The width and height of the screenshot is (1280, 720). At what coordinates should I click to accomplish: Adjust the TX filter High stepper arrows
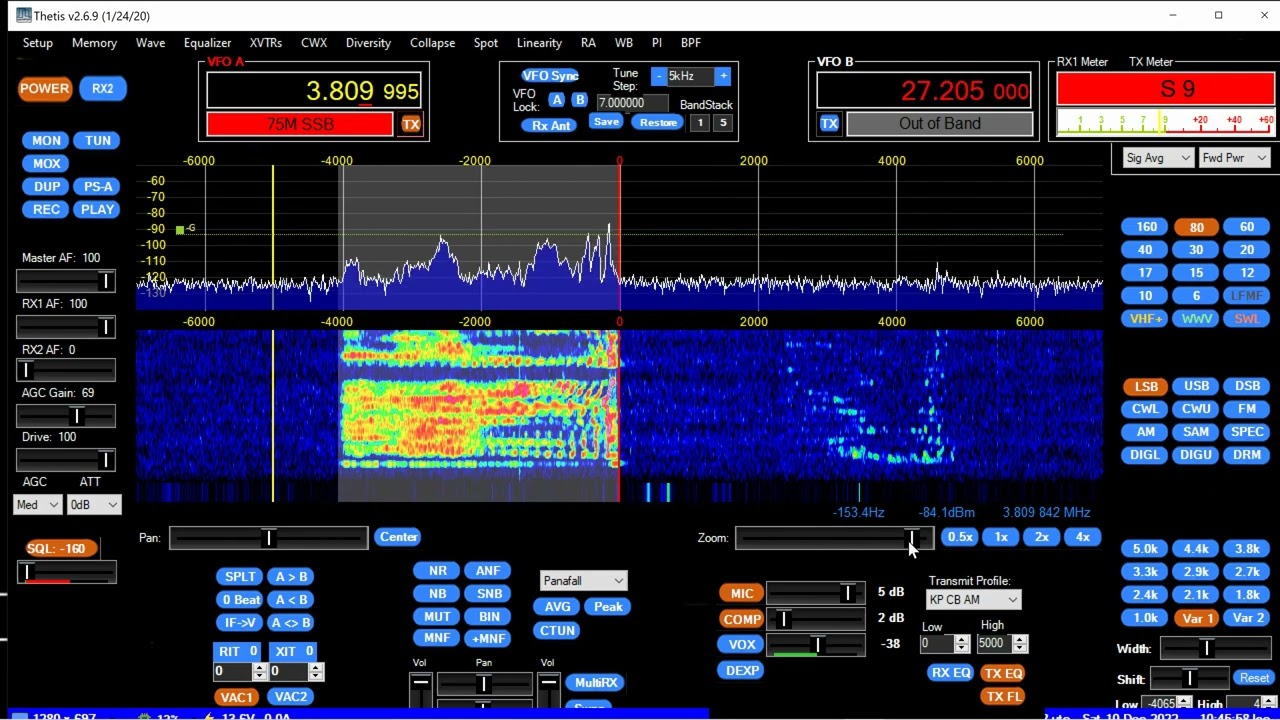point(1021,644)
